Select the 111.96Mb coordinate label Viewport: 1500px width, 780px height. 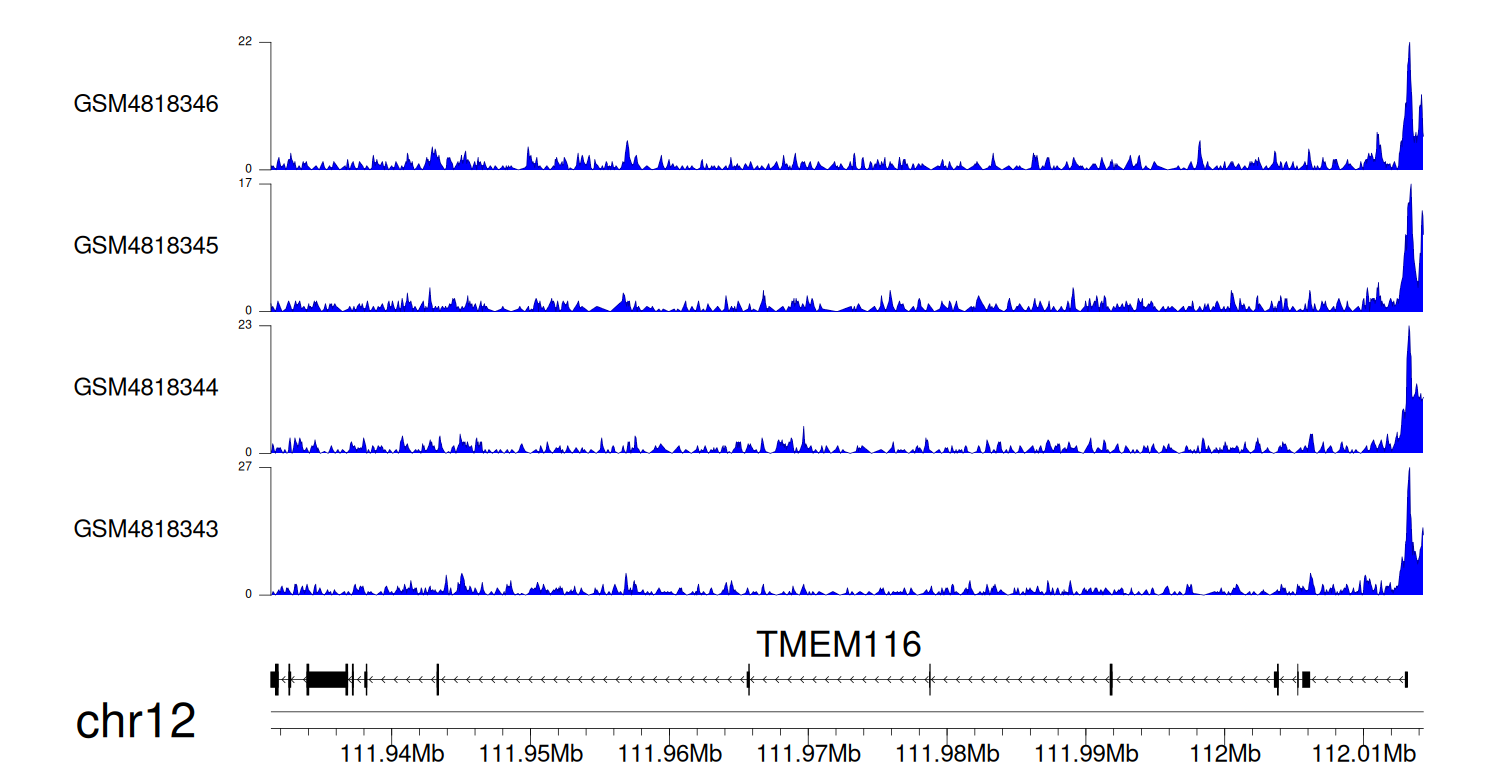(x=670, y=753)
